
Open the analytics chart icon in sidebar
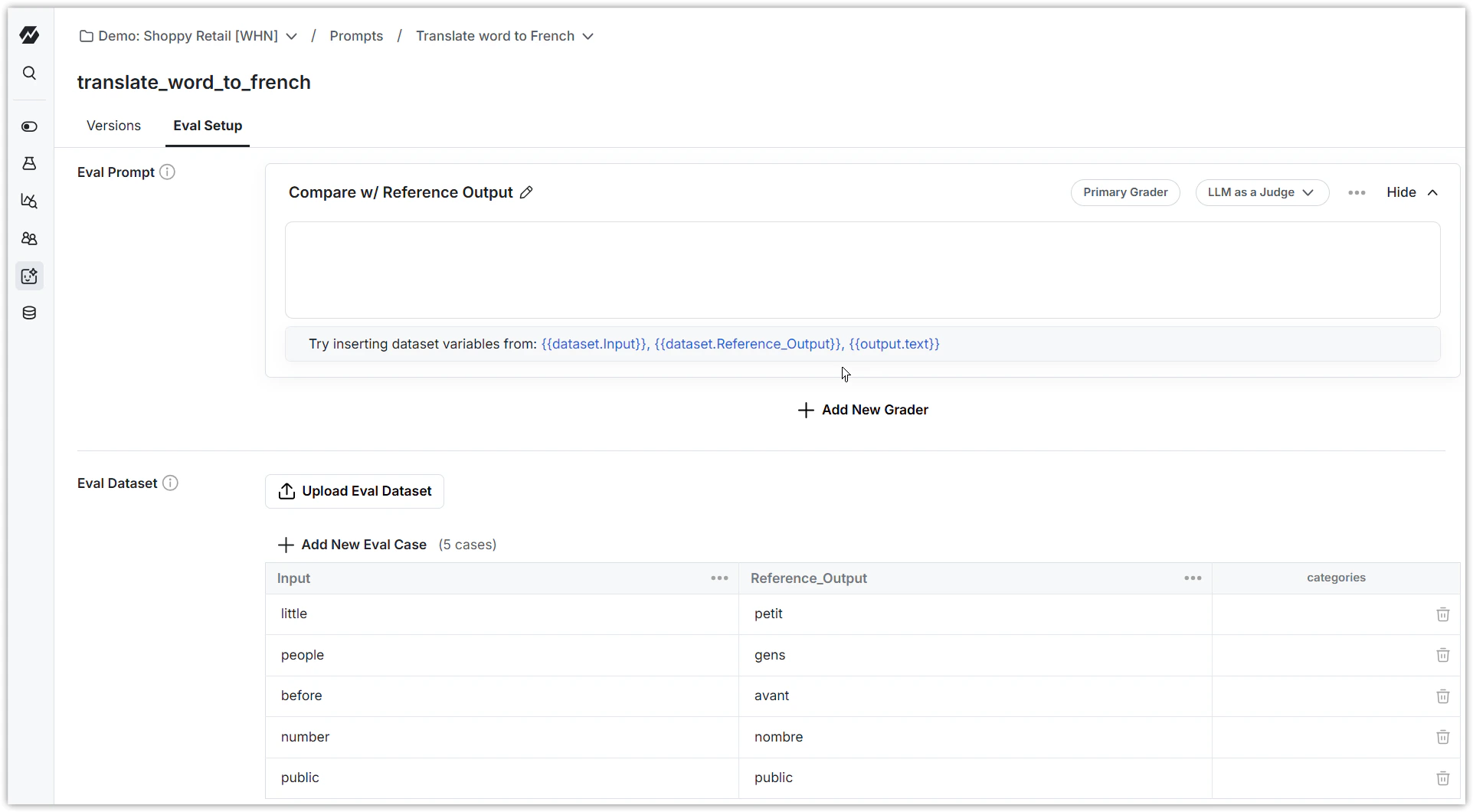(29, 201)
